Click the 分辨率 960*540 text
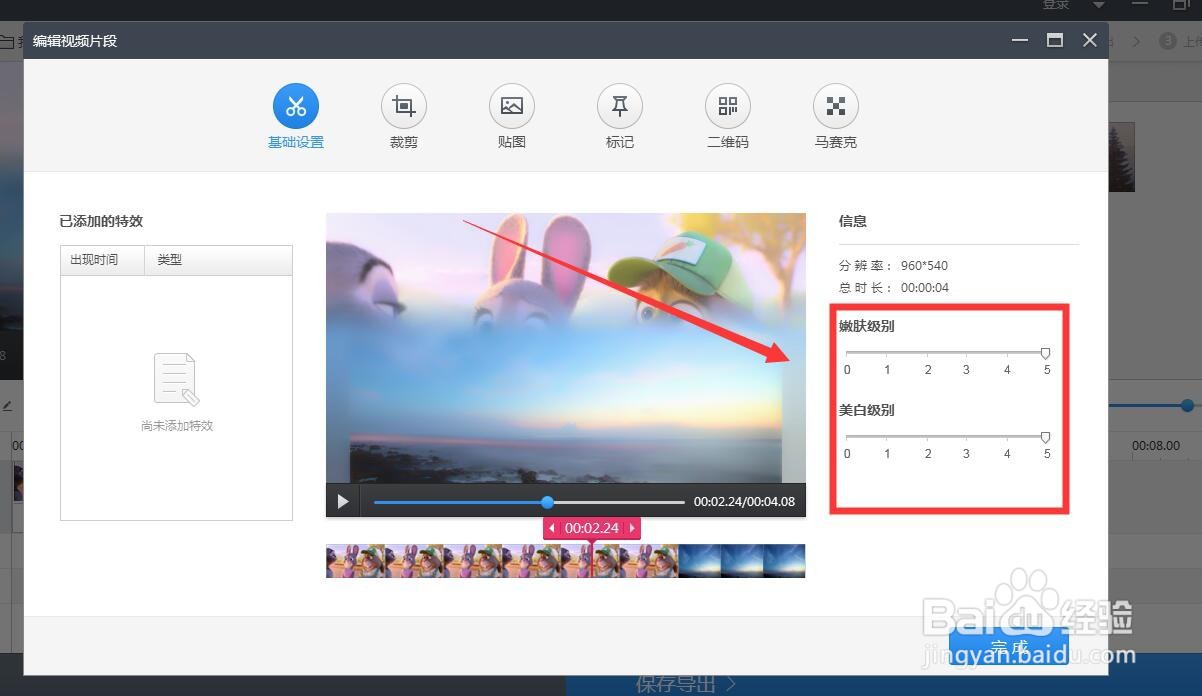1202x696 pixels. (x=893, y=266)
